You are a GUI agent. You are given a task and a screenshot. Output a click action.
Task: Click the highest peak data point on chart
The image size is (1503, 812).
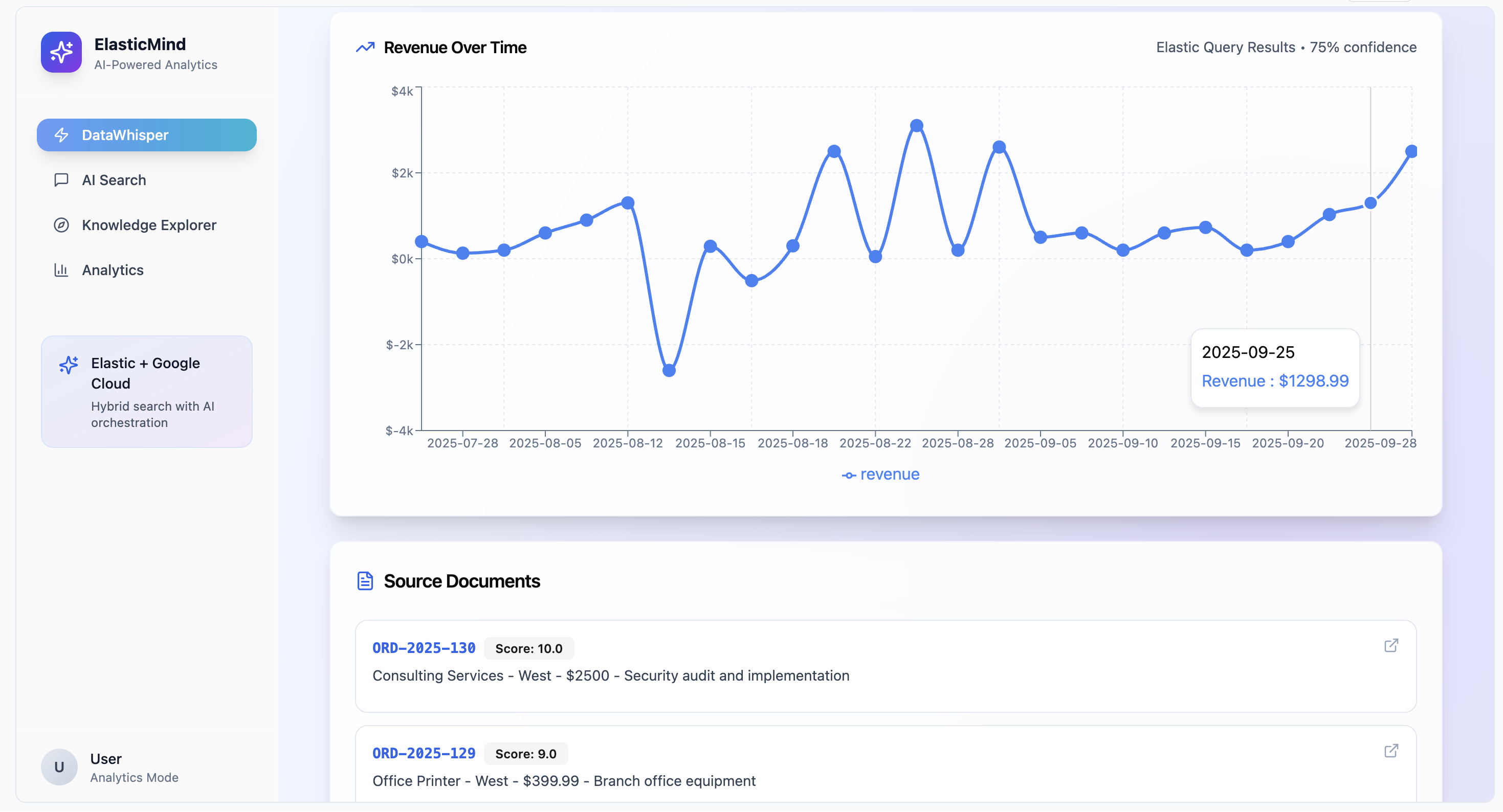click(917, 125)
